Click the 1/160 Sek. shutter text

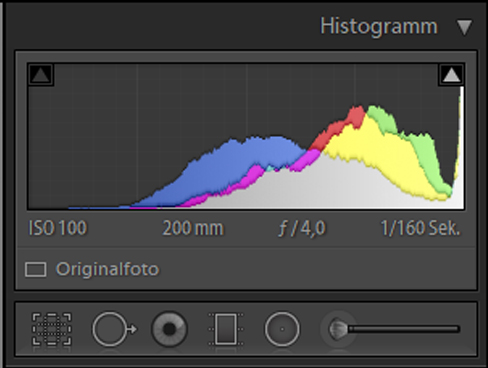point(420,228)
